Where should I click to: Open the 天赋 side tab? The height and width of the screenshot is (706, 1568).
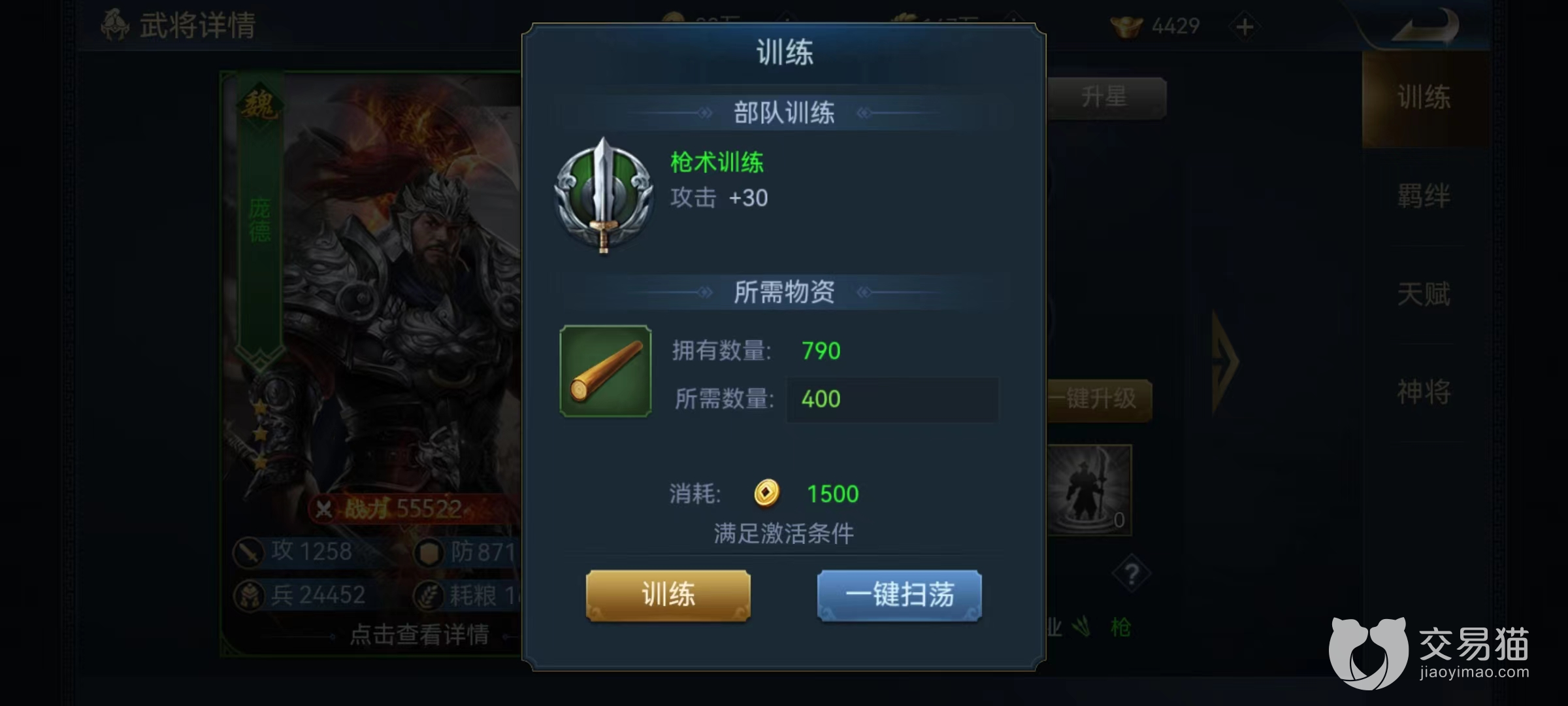click(x=1424, y=294)
